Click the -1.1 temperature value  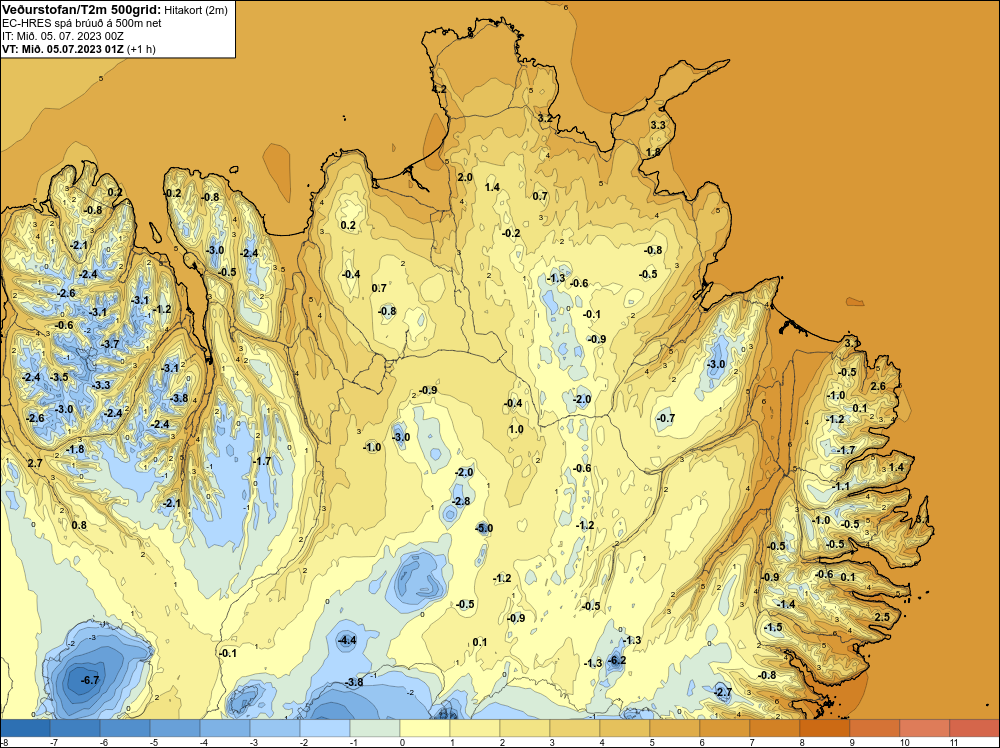[x=841, y=487]
